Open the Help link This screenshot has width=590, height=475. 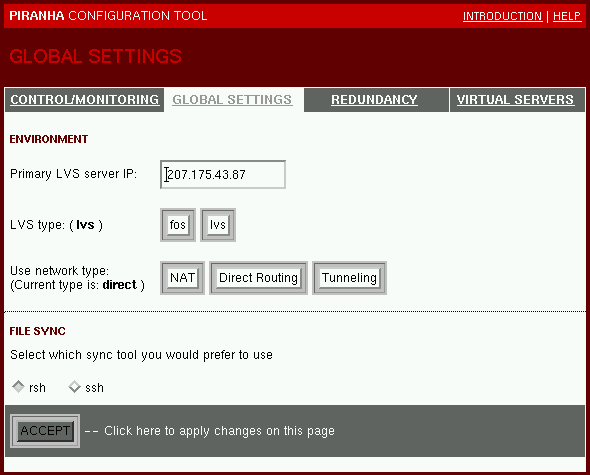pyautogui.click(x=567, y=16)
